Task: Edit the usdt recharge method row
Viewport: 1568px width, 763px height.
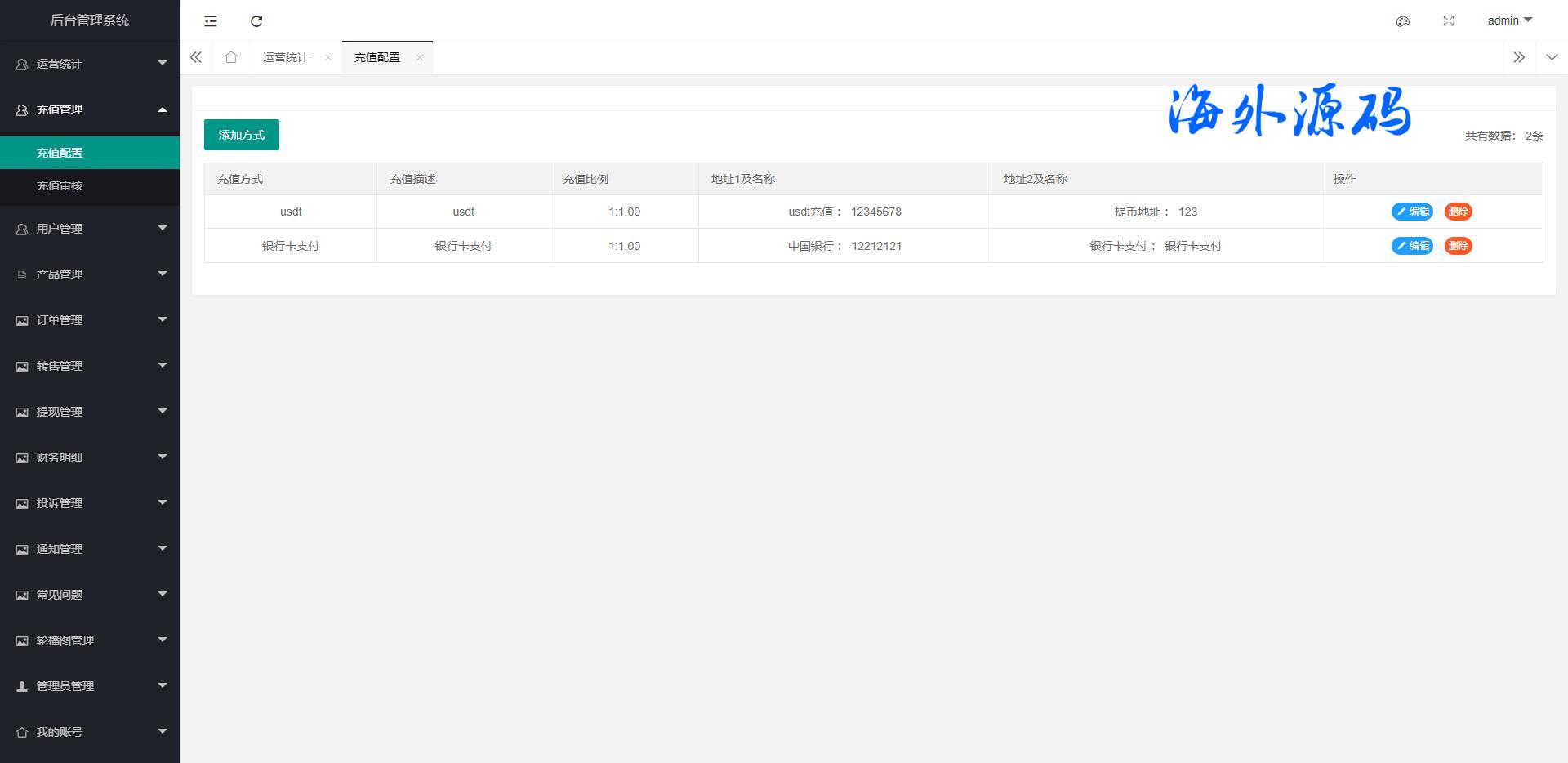Action: pos(1412,212)
